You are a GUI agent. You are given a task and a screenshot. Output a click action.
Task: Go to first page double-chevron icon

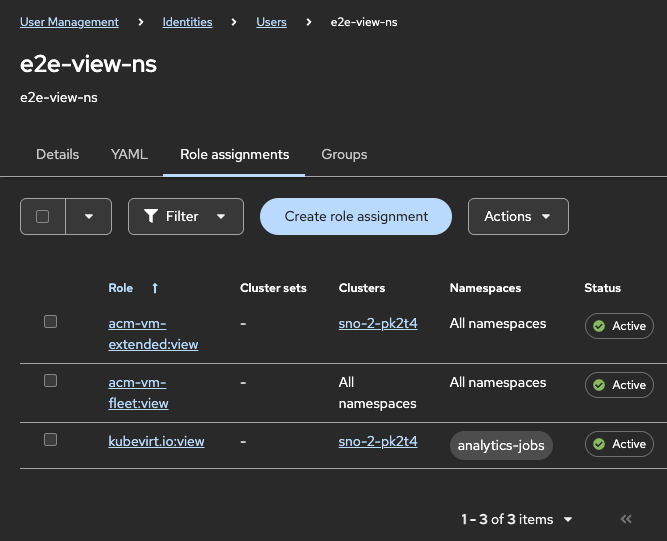tap(627, 519)
